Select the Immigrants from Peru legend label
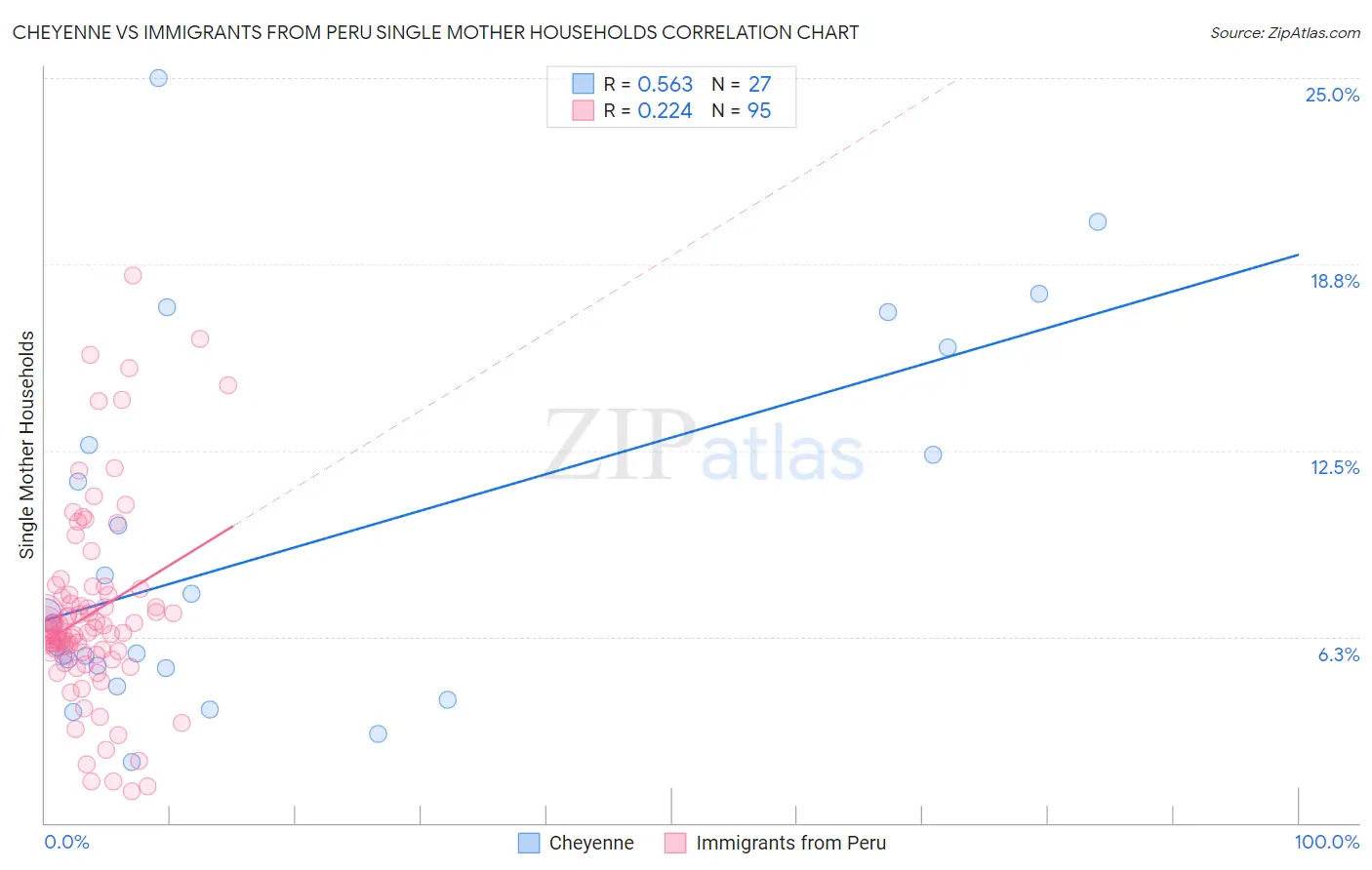The image size is (1372, 870). (791, 843)
